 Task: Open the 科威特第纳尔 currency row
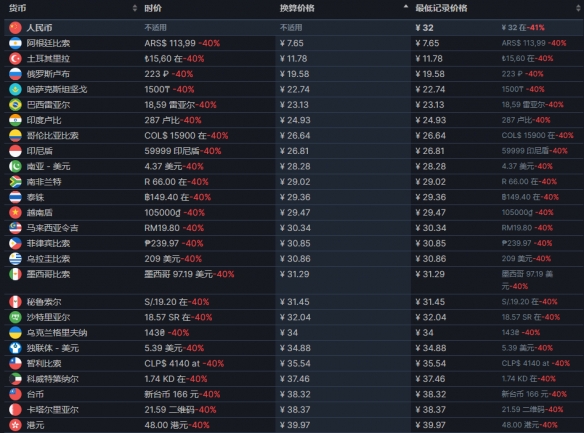(292, 379)
